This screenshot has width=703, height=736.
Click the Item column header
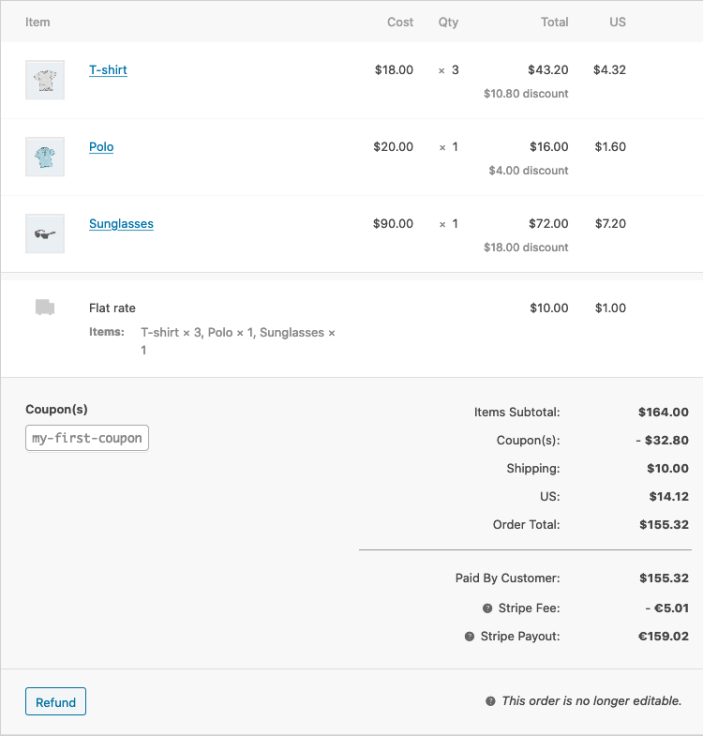pos(38,22)
